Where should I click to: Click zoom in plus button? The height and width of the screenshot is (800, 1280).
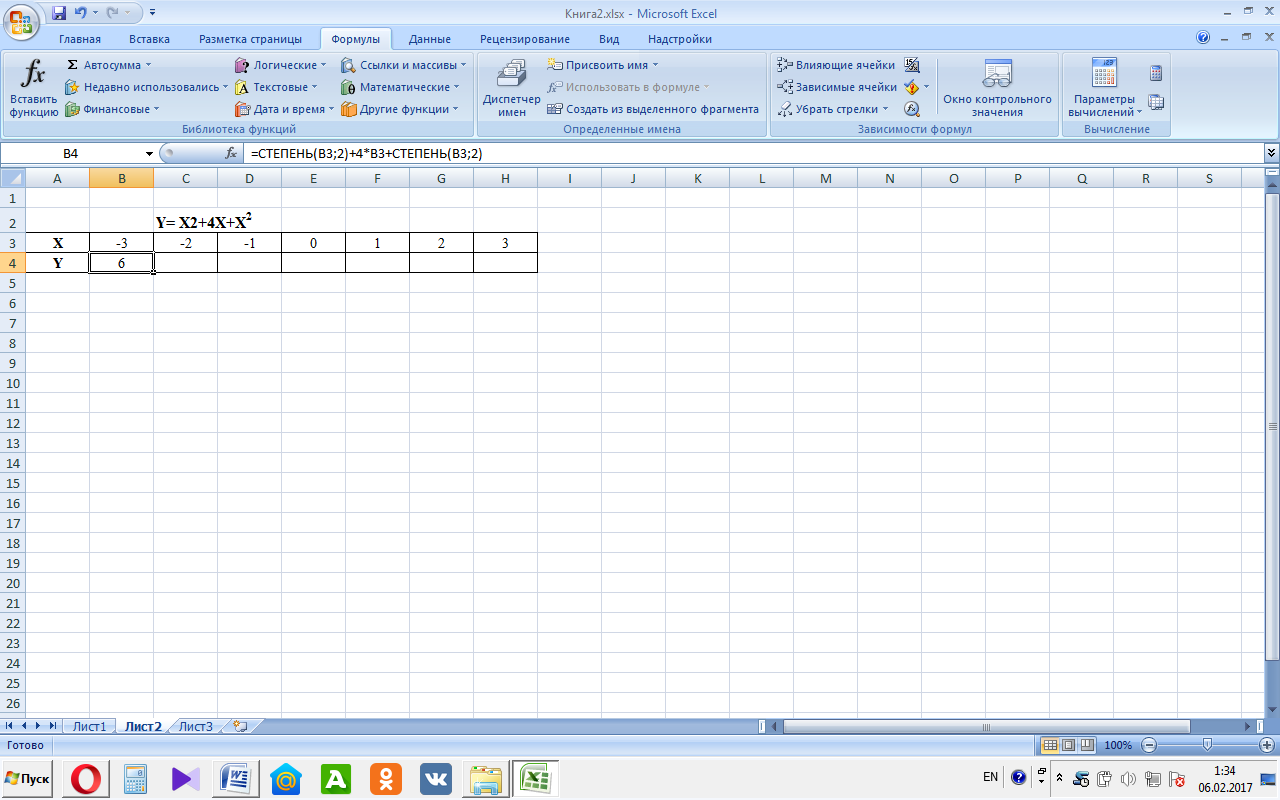1267,745
